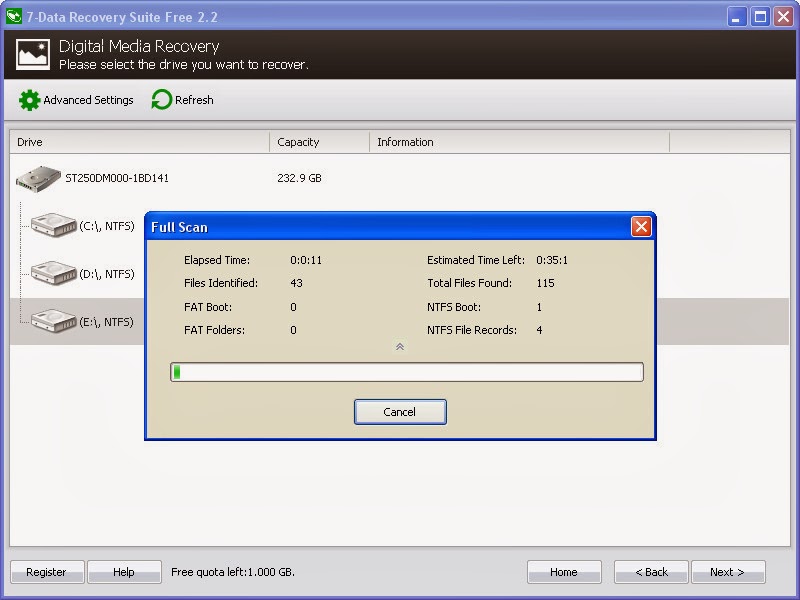This screenshot has width=800, height=600.
Task: Click the Full Scan dialog title
Action: [180, 227]
